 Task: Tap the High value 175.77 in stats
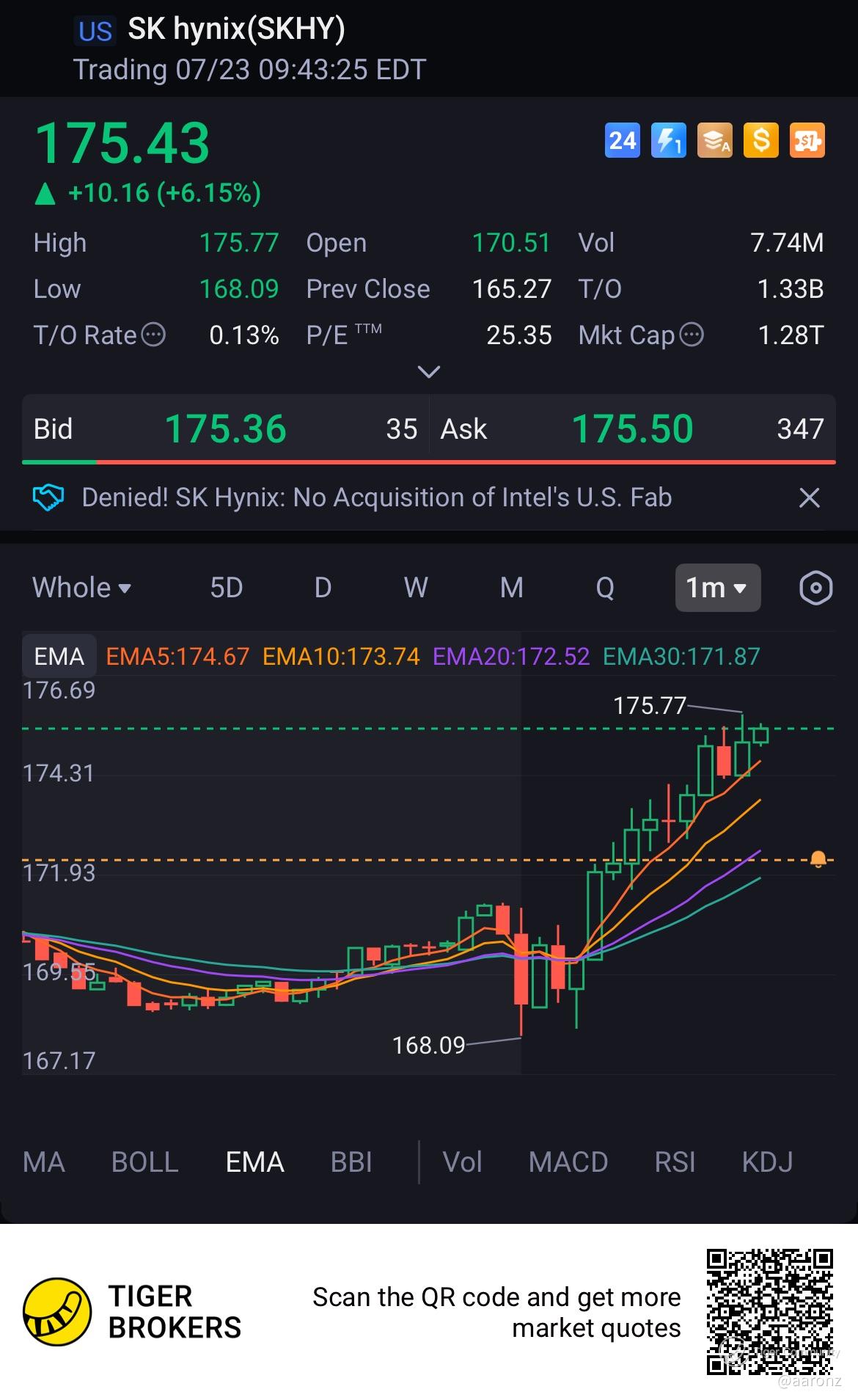coord(239,243)
